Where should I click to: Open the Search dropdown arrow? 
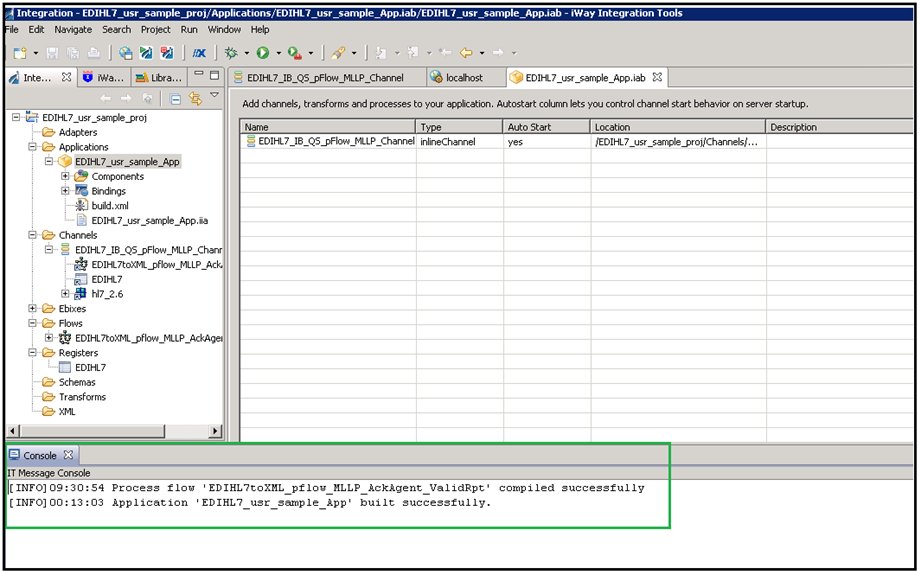coord(353,53)
